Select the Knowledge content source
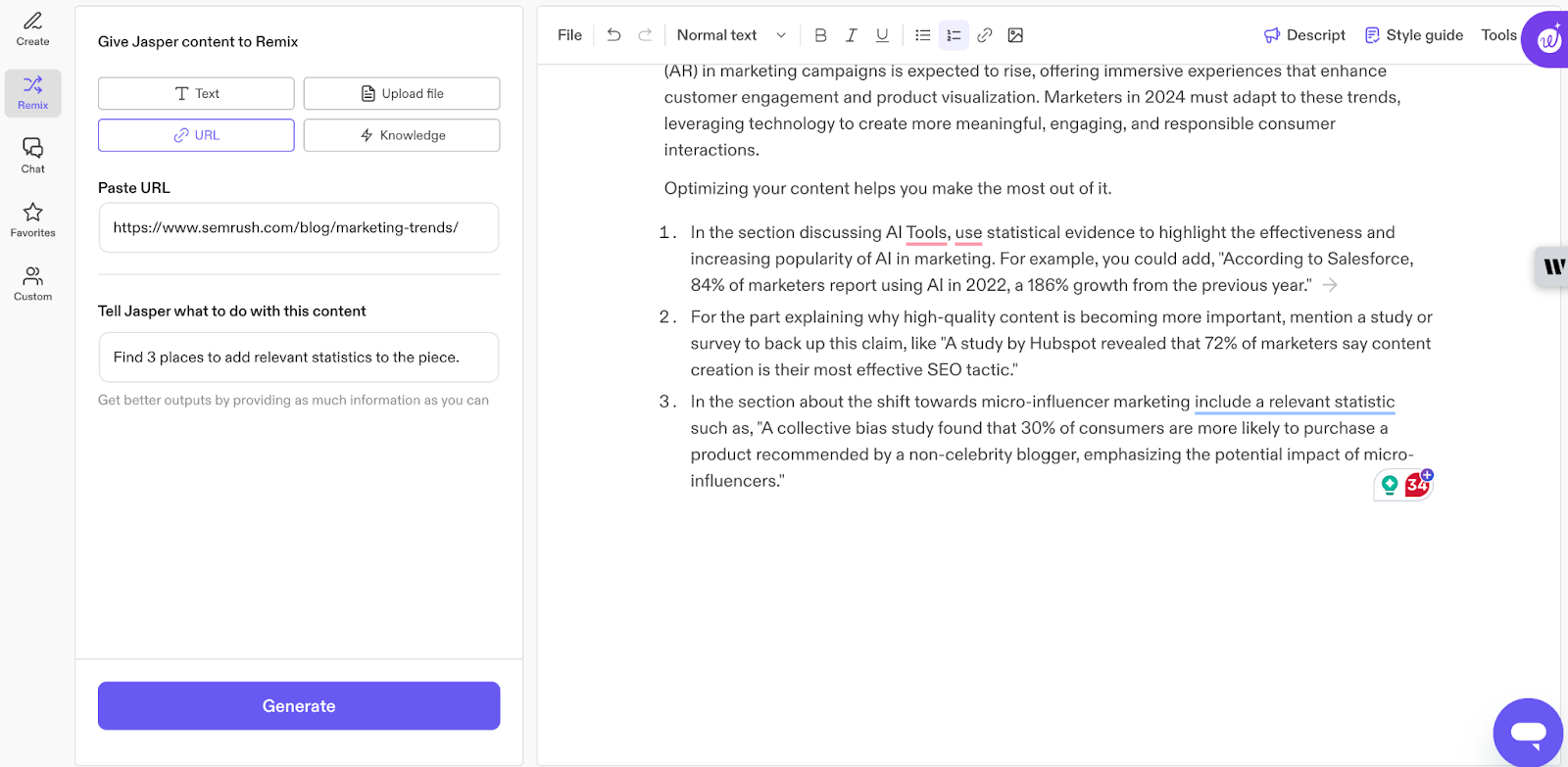 [x=402, y=135]
